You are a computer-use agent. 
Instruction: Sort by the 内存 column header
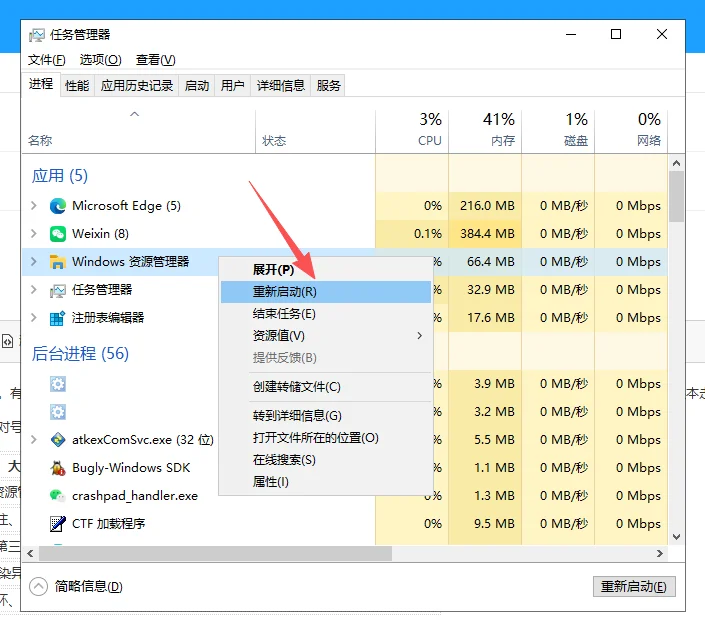[x=485, y=130]
